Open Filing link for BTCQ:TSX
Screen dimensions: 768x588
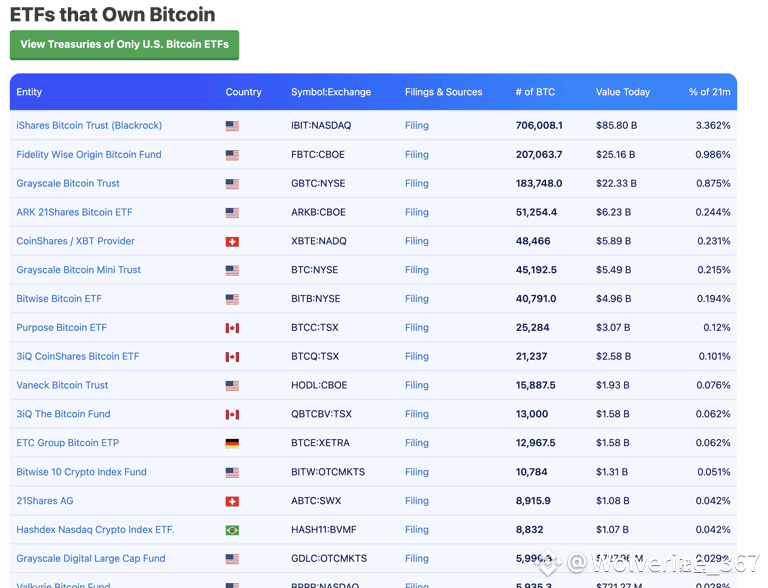(x=417, y=356)
